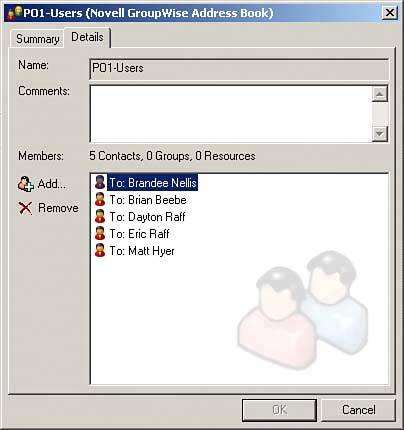Click the group icon in title bar
Screen dimensions: 404x430
click(15, 13)
